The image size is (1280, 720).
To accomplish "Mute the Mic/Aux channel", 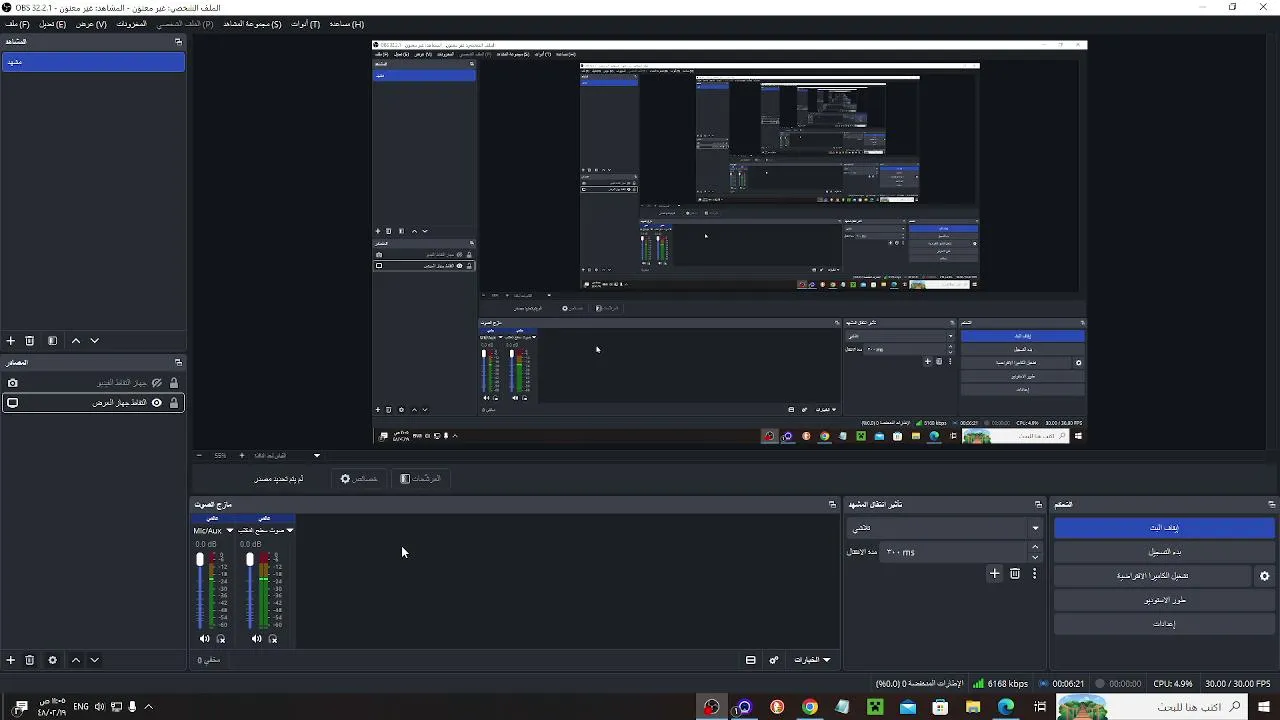I will click(x=205, y=639).
